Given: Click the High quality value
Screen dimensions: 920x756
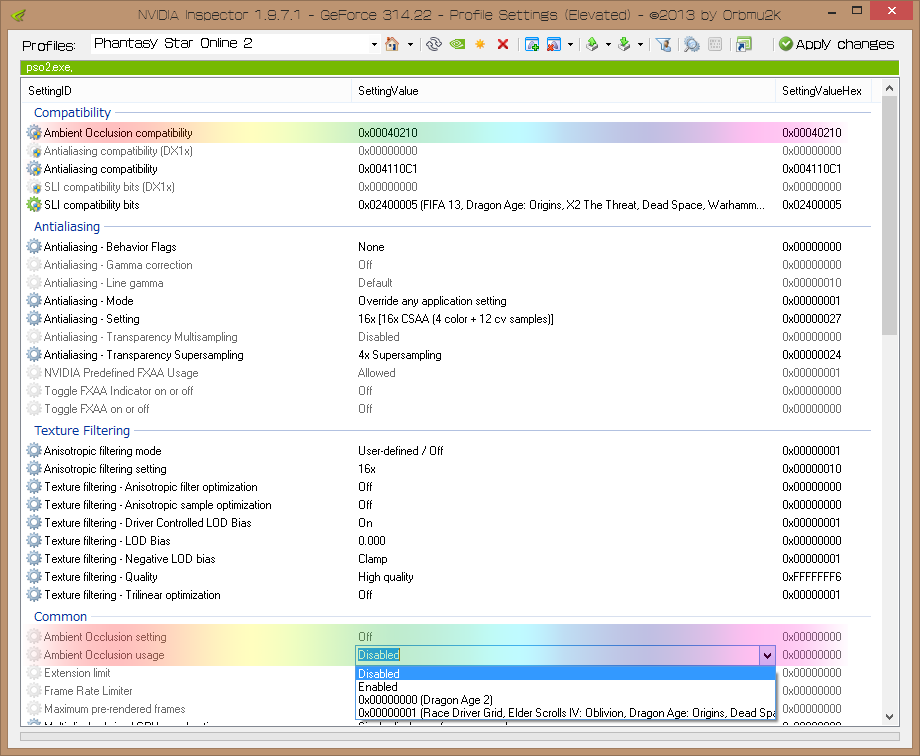Looking at the screenshot, I should coord(385,576).
